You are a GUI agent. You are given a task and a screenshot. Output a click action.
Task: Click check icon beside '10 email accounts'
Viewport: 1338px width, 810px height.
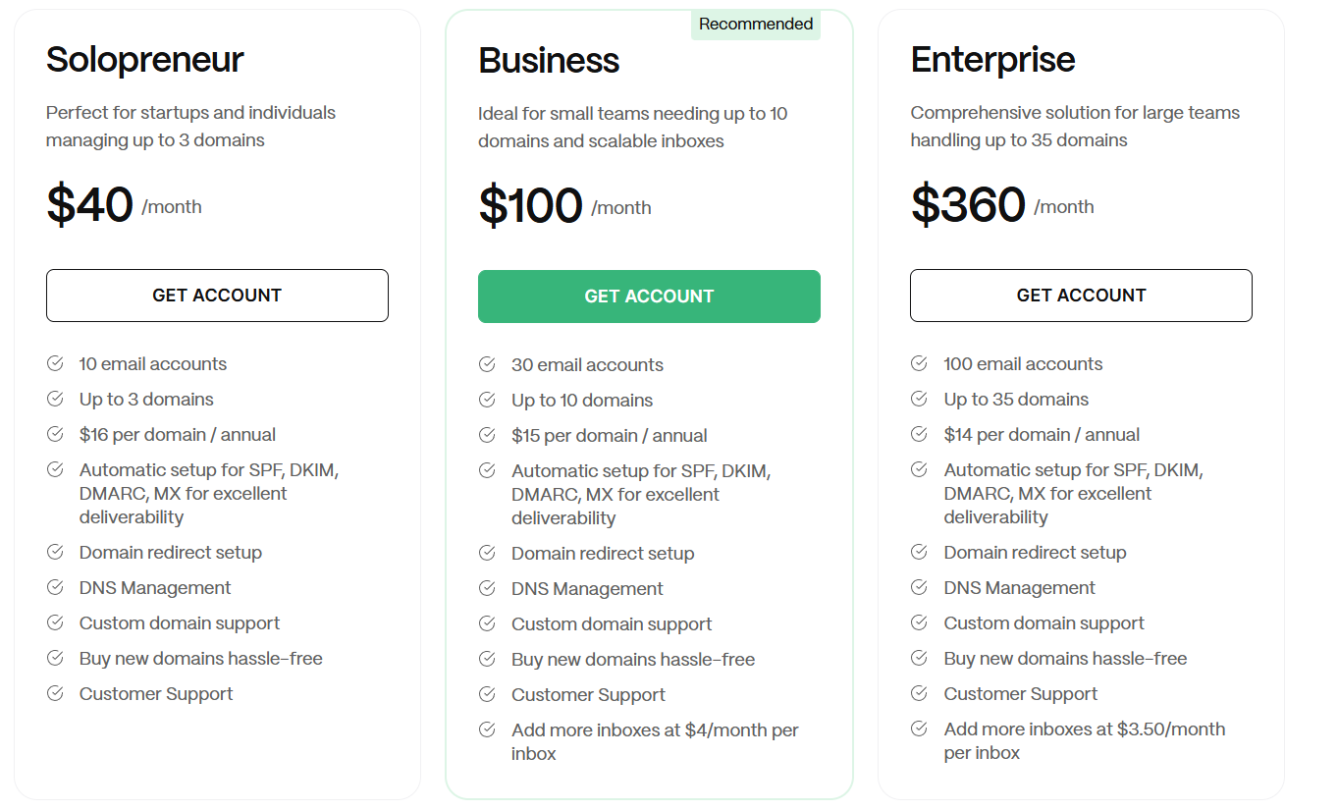[56, 364]
